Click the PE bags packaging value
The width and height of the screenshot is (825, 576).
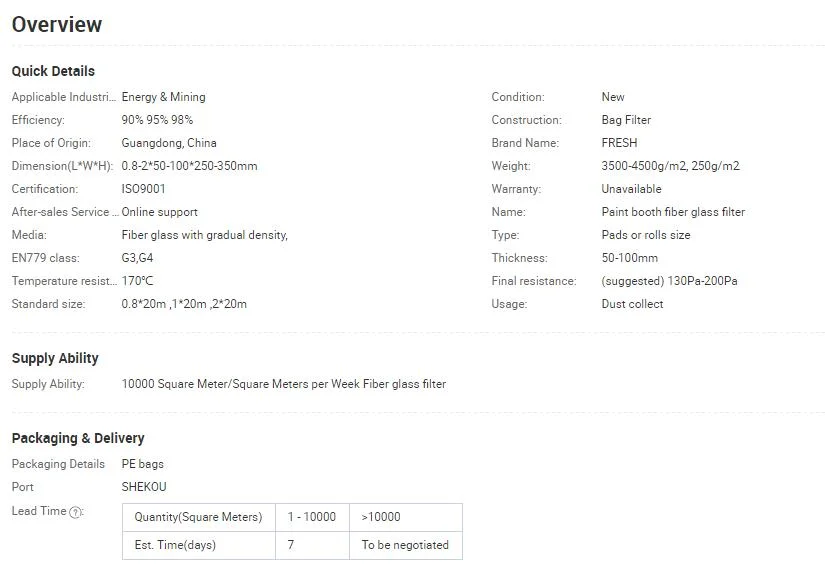point(142,464)
